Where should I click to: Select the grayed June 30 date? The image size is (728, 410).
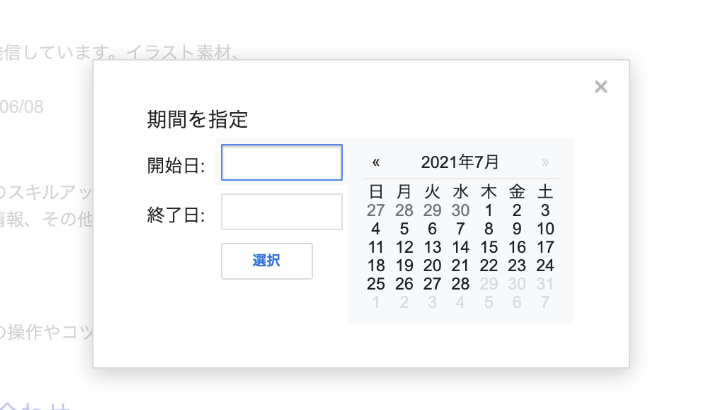[461, 210]
